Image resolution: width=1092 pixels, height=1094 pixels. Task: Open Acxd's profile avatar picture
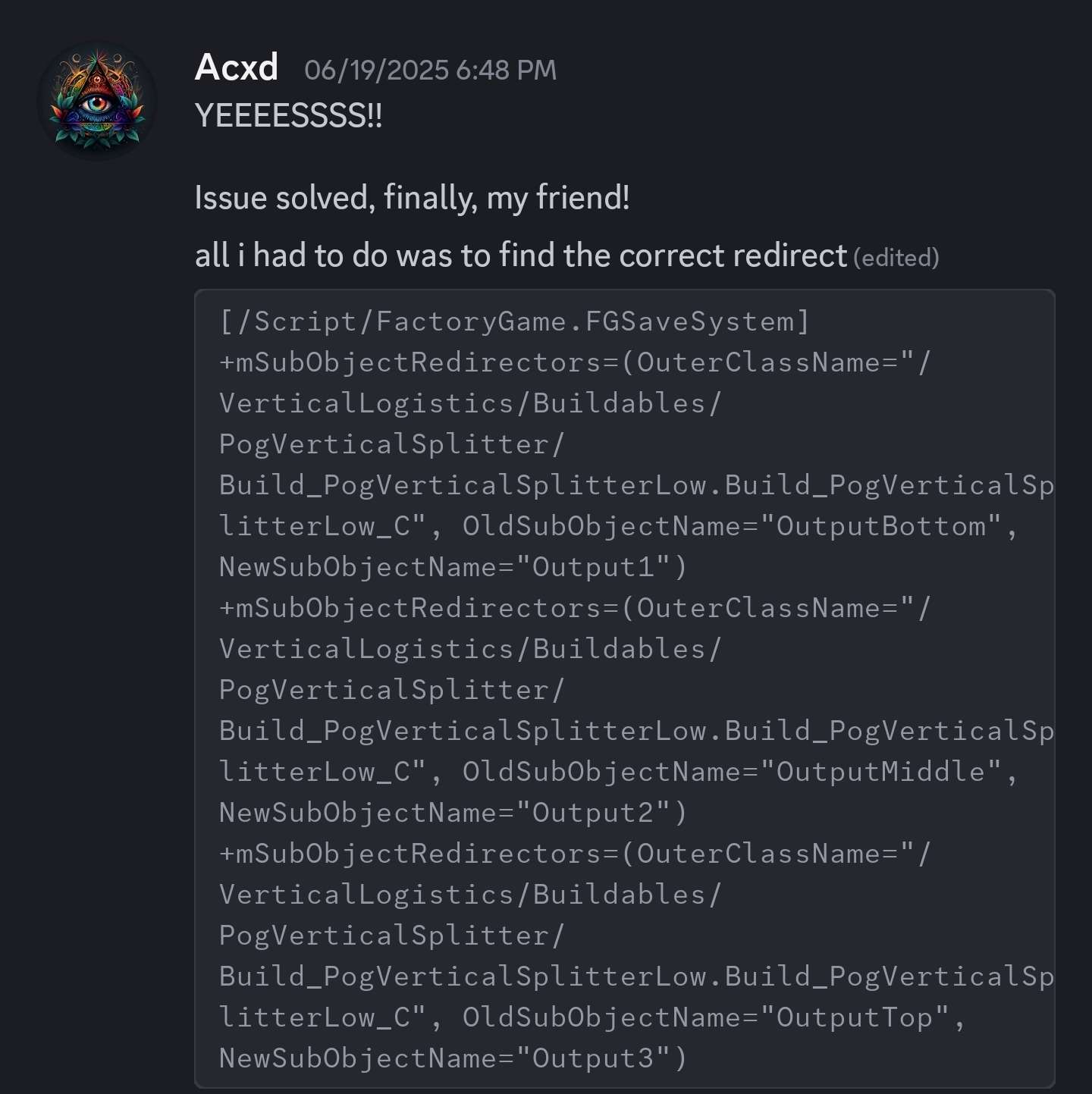click(97, 100)
